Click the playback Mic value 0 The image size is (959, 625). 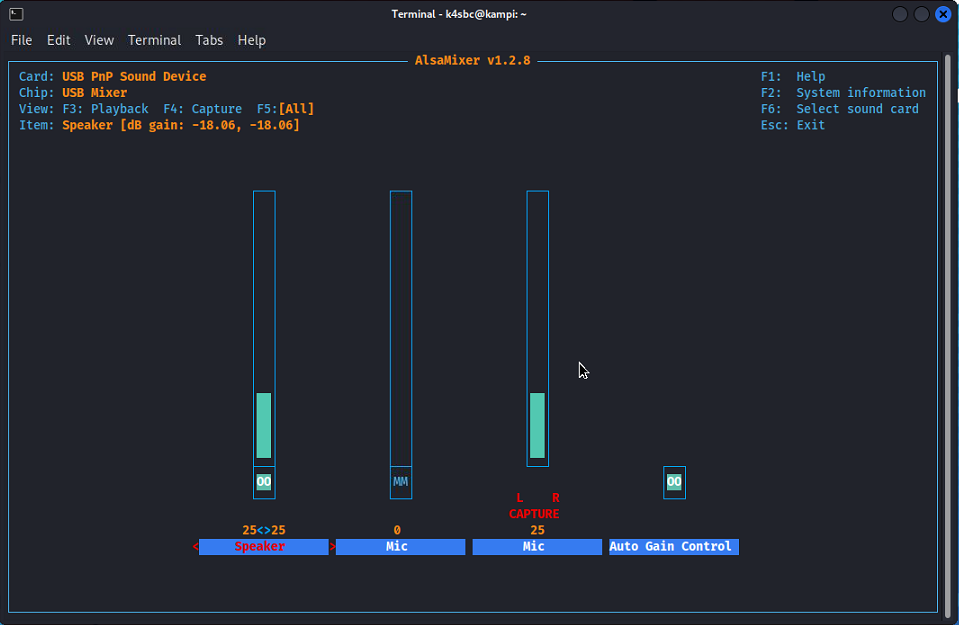coord(397,530)
